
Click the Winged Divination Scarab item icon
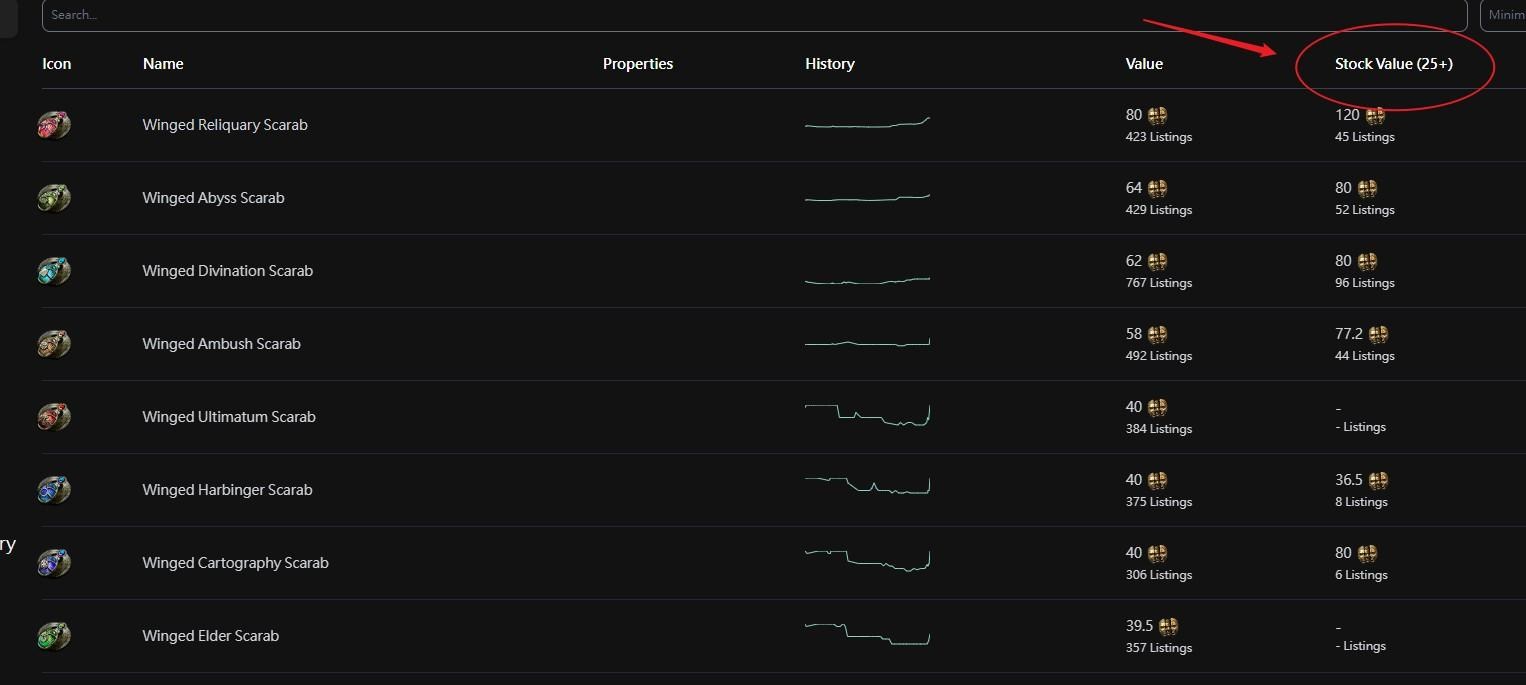point(54,271)
